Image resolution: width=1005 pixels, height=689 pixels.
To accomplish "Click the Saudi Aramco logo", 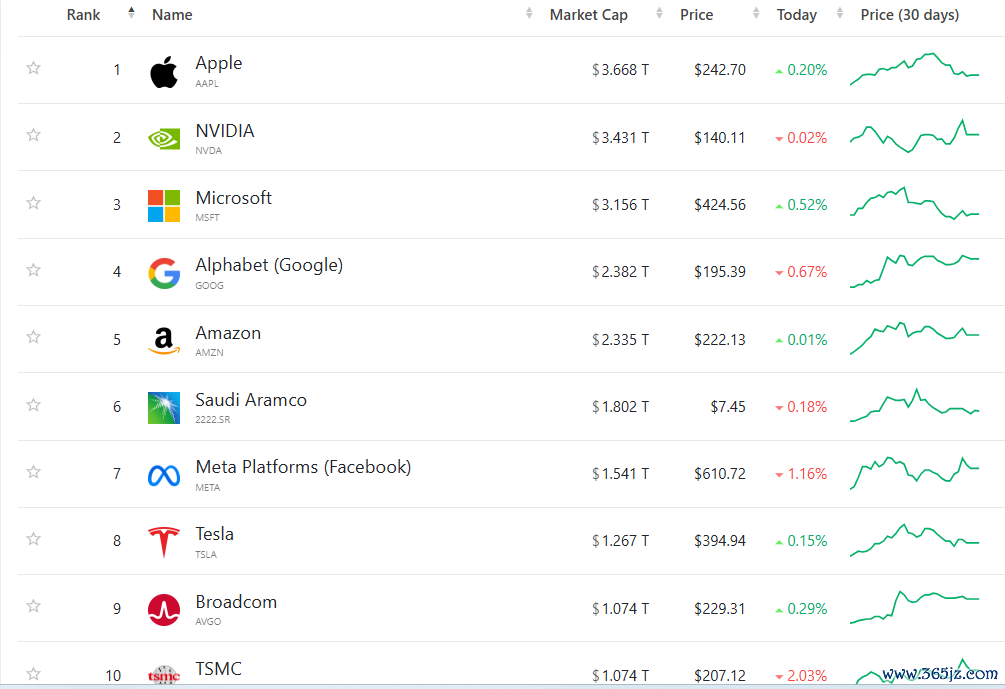I will coord(164,408).
